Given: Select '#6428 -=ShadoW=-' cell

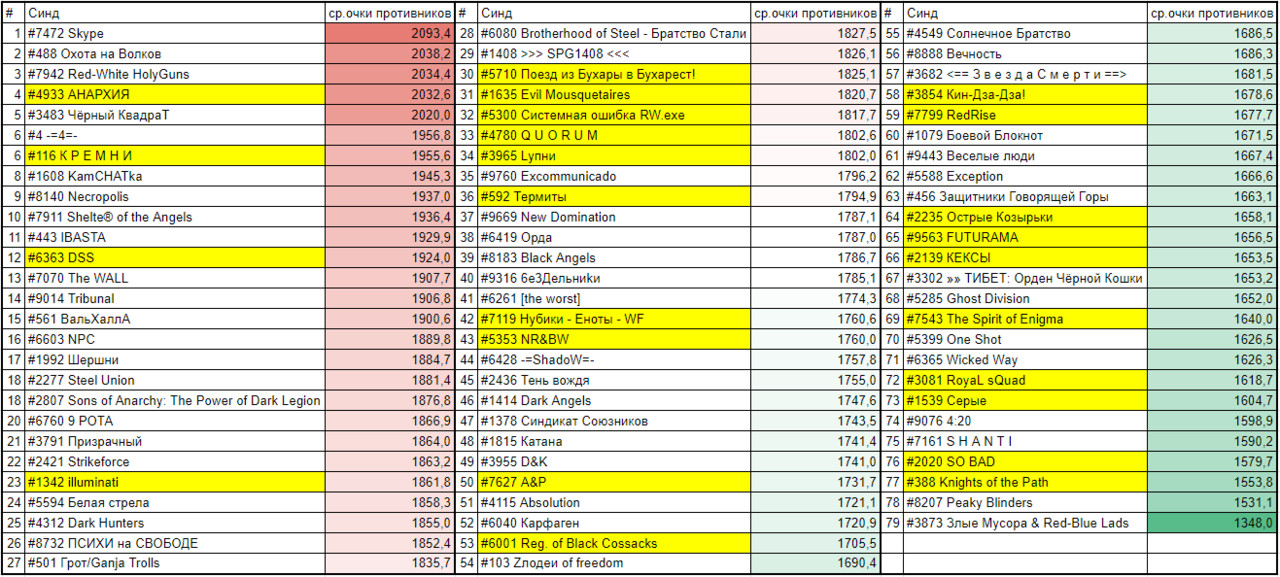Looking at the screenshot, I should tap(613, 360).
